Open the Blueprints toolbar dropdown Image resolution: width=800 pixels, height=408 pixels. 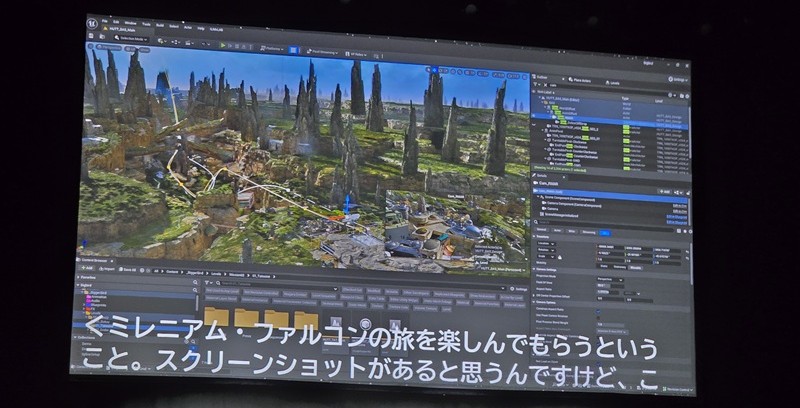tap(176, 42)
